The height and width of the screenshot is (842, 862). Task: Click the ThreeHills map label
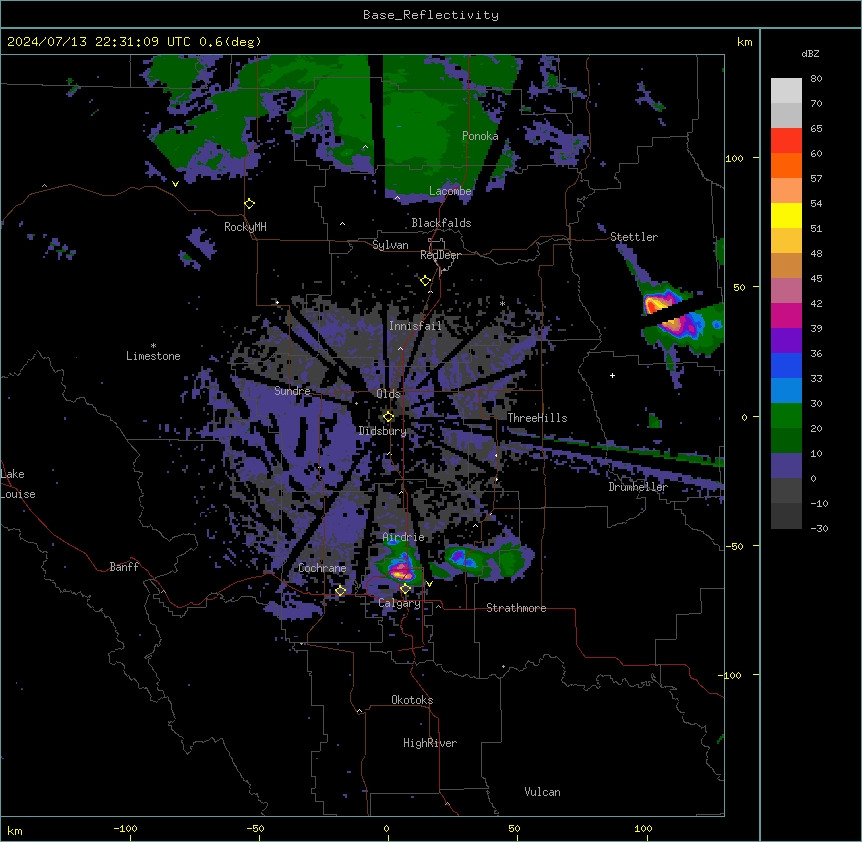537,418
